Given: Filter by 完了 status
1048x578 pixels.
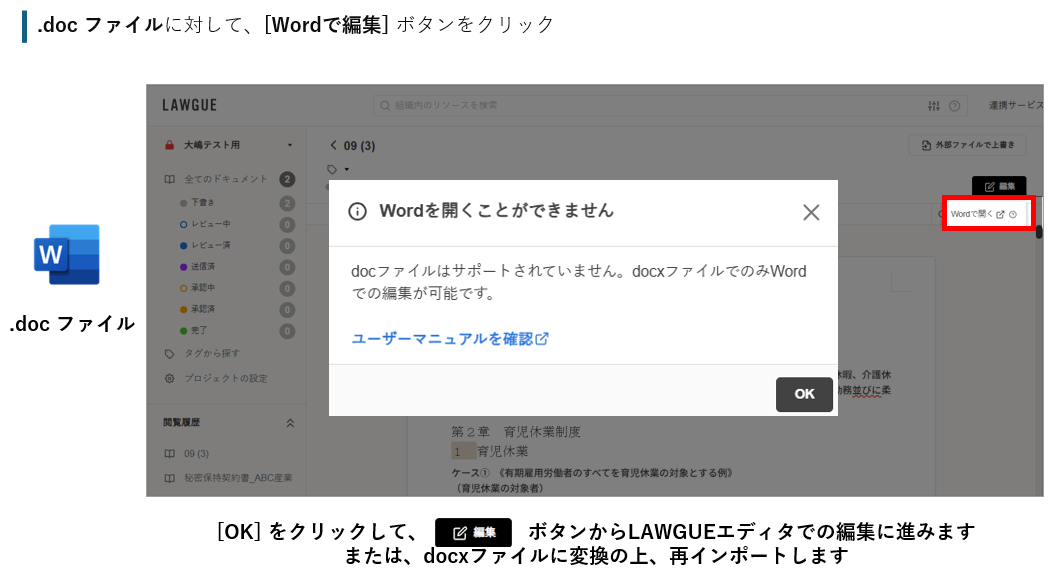Looking at the screenshot, I should (201, 330).
